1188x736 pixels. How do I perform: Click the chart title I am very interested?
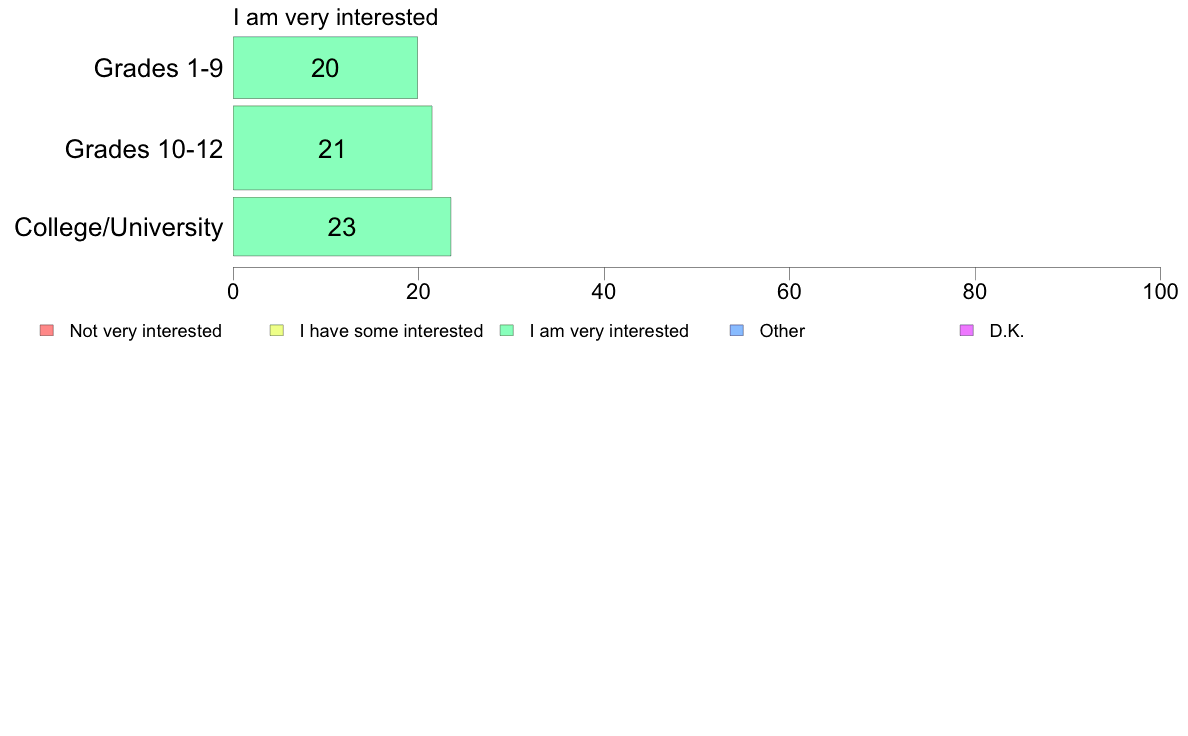click(336, 17)
